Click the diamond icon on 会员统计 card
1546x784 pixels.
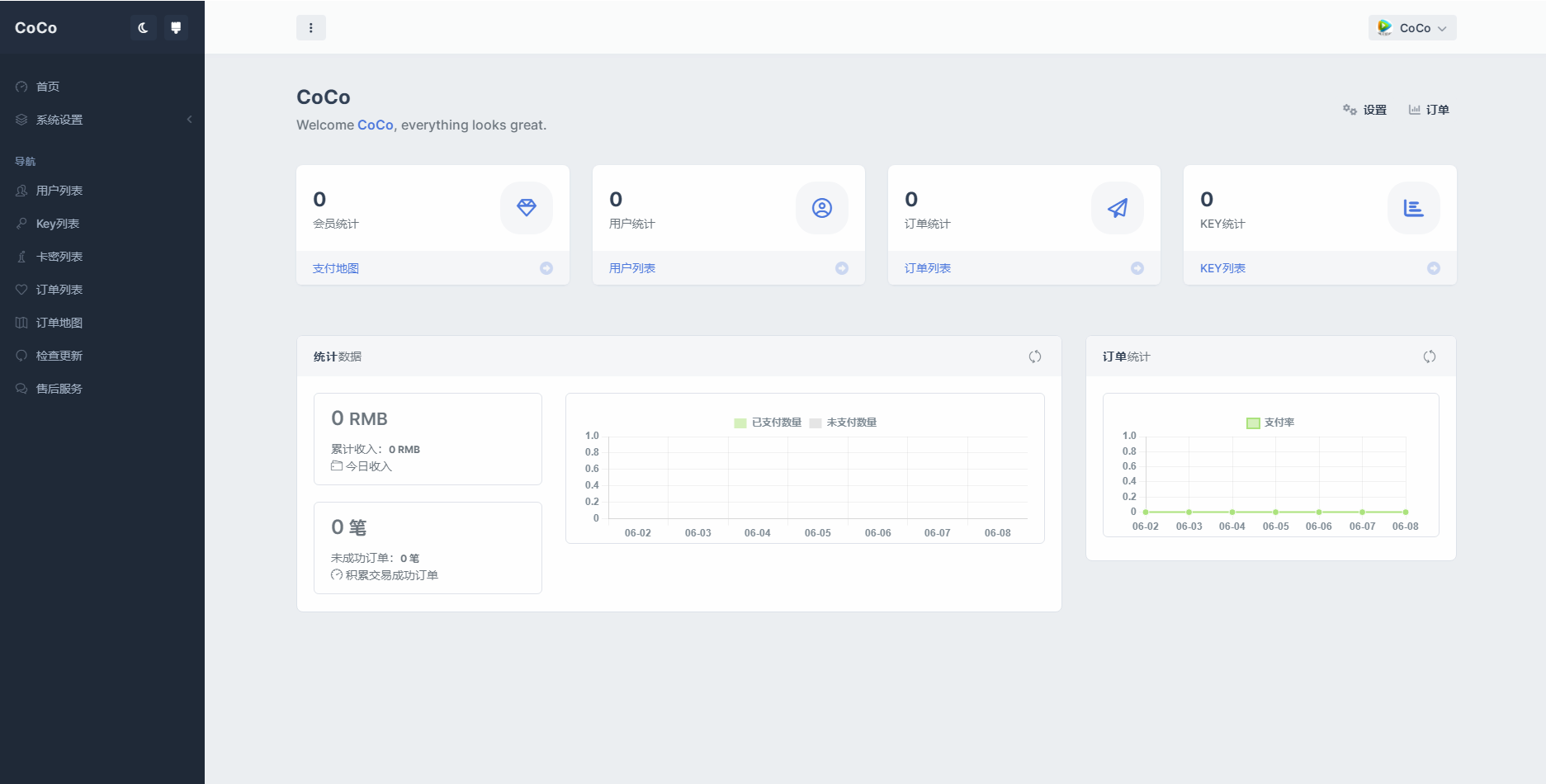pos(526,208)
